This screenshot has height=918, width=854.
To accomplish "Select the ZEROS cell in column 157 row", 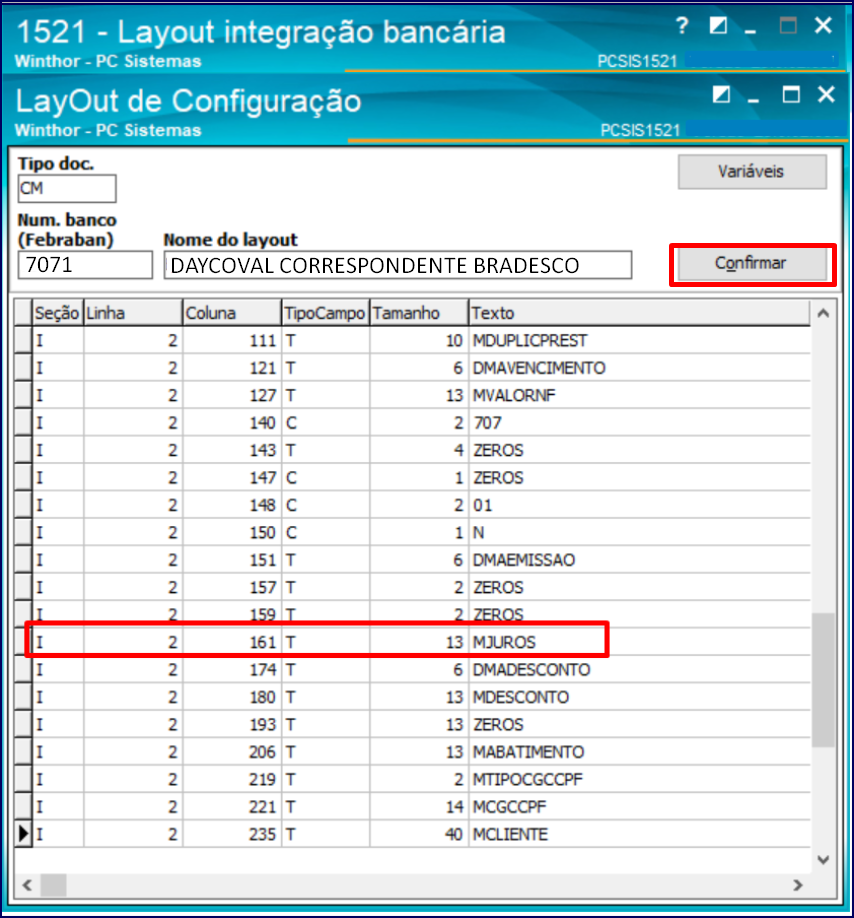I will 640,587.
